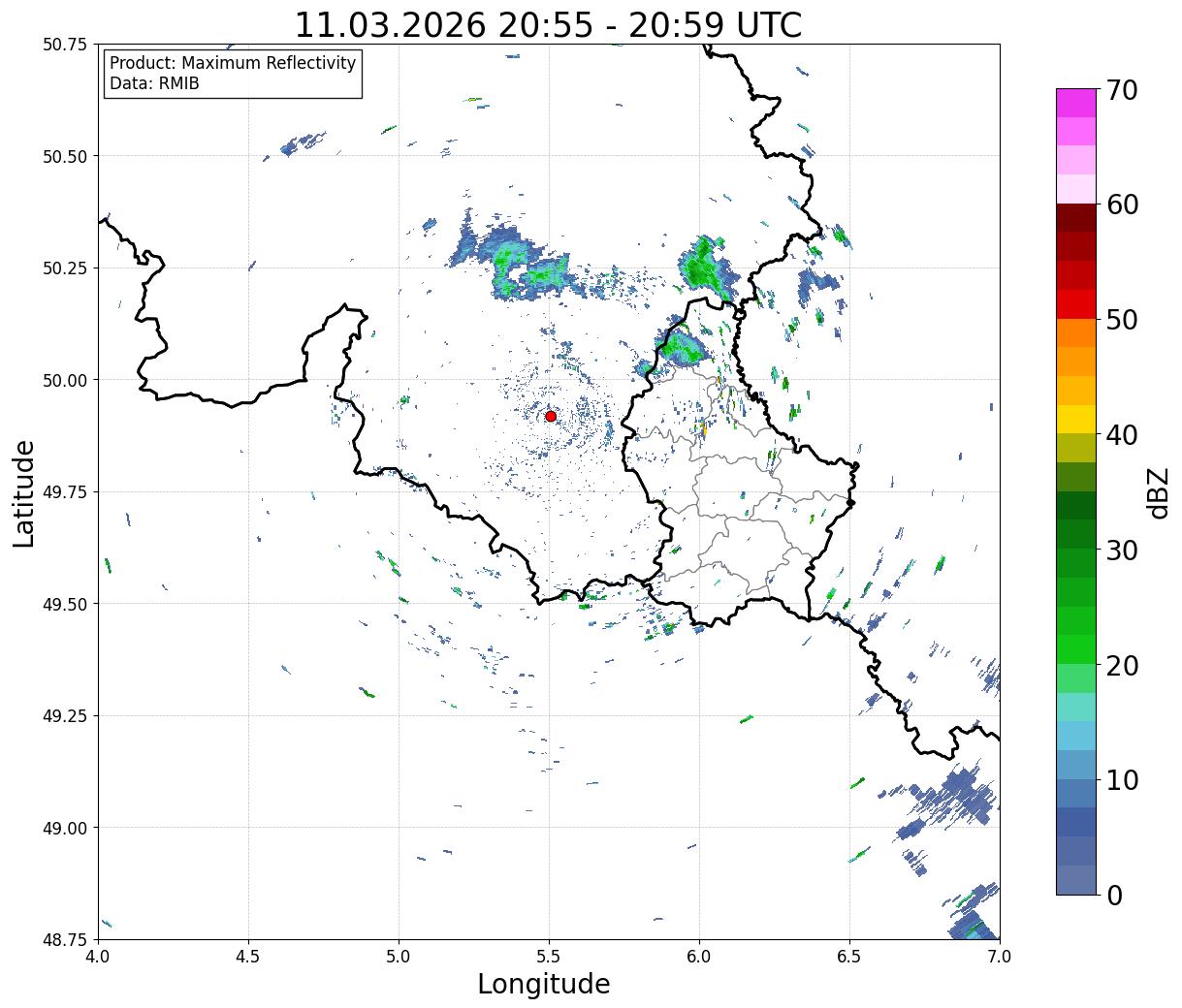Viewport: 1182px width, 1008px height.
Task: Click the colorbar tick label 10
Action: (1123, 779)
